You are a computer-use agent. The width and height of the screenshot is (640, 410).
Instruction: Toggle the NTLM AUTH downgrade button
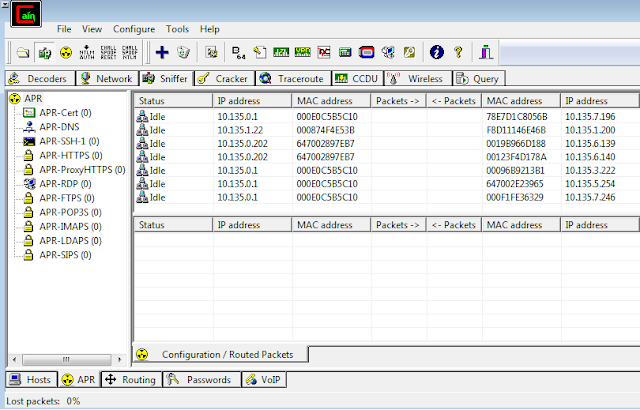point(87,52)
